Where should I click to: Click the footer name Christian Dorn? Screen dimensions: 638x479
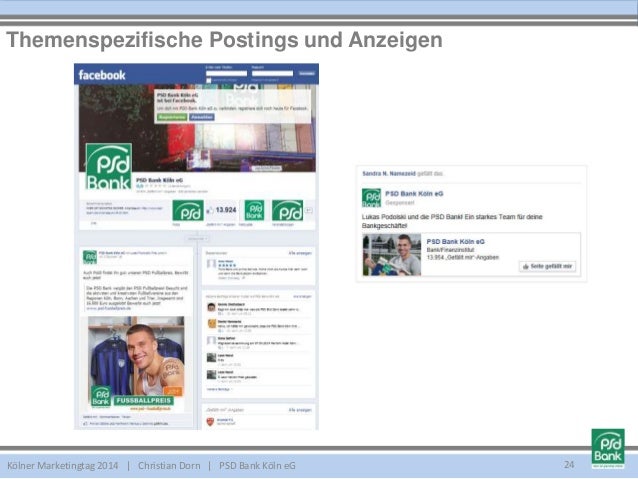pyautogui.click(x=169, y=466)
